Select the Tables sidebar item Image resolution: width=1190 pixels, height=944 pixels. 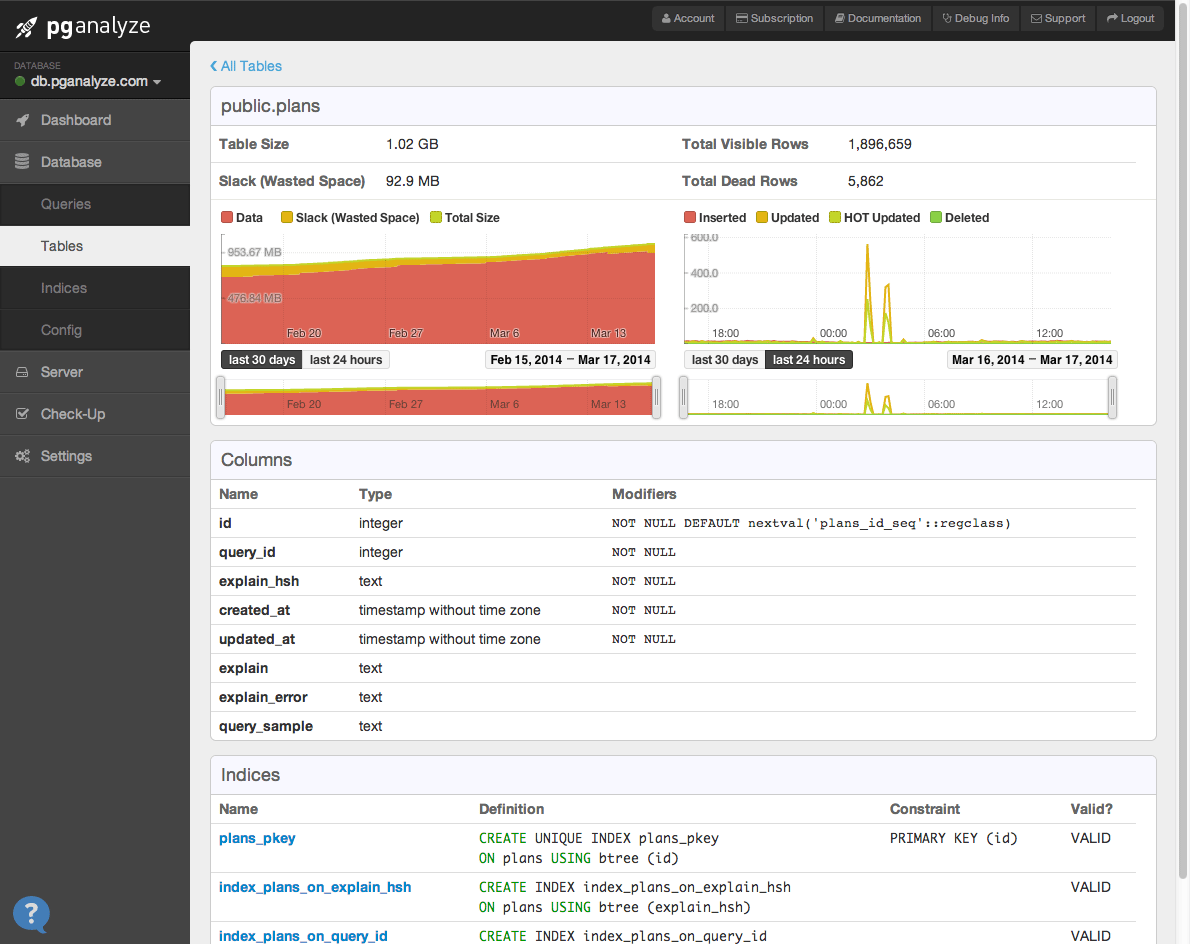click(95, 246)
